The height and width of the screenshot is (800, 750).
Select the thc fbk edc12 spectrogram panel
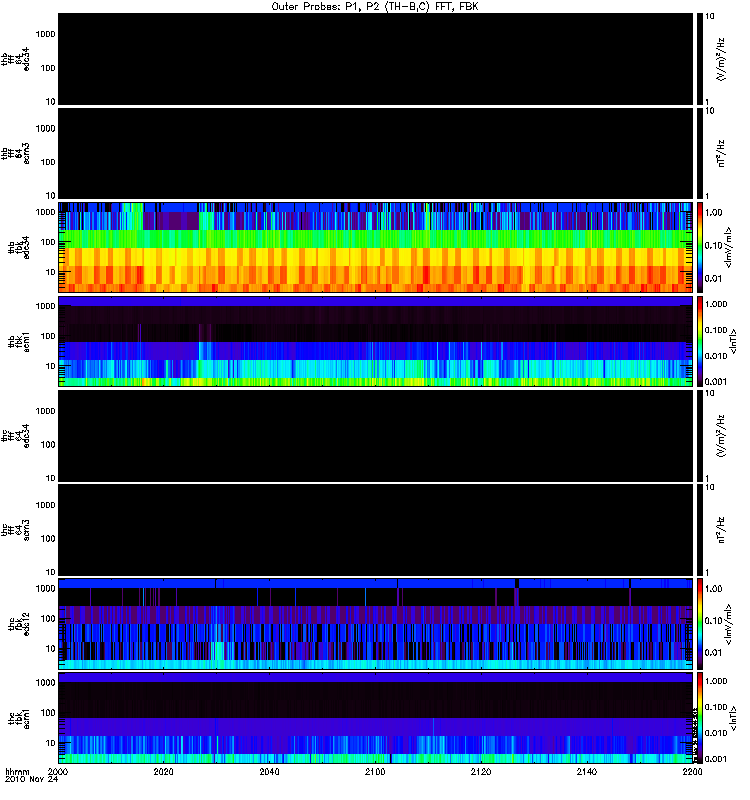tap(375, 624)
